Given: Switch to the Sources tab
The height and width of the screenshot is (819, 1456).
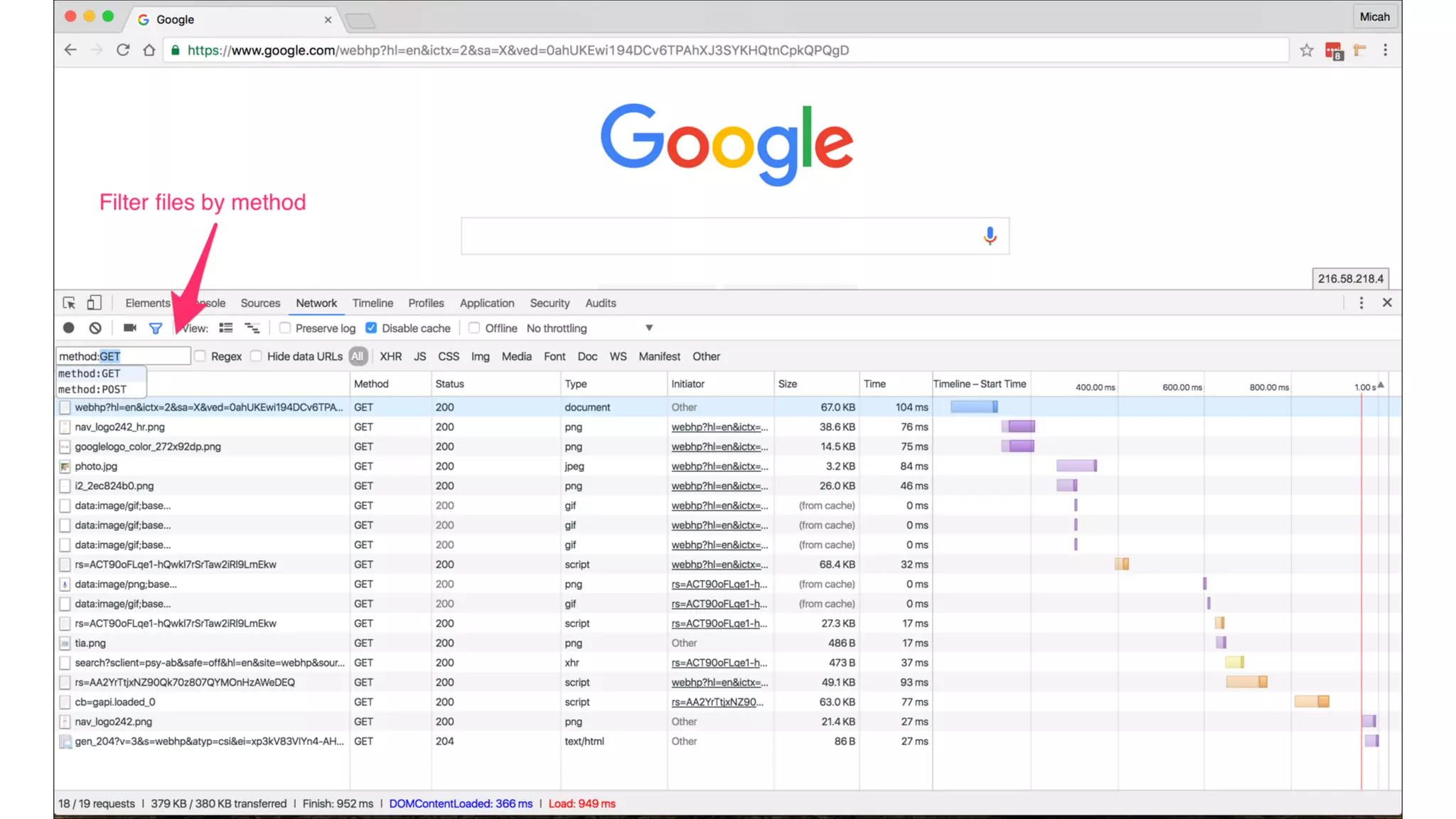Looking at the screenshot, I should pyautogui.click(x=260, y=303).
